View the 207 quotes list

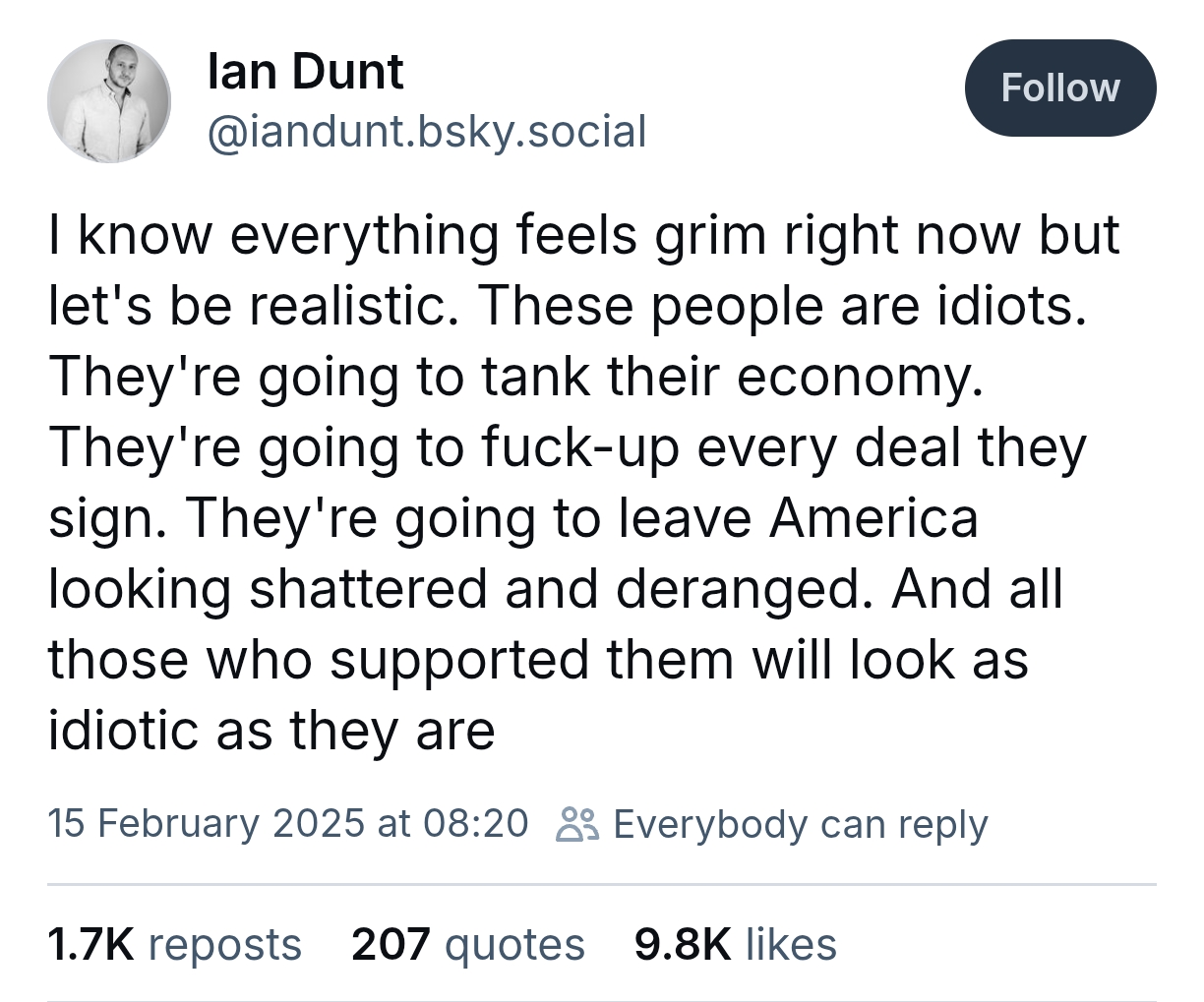467,945
